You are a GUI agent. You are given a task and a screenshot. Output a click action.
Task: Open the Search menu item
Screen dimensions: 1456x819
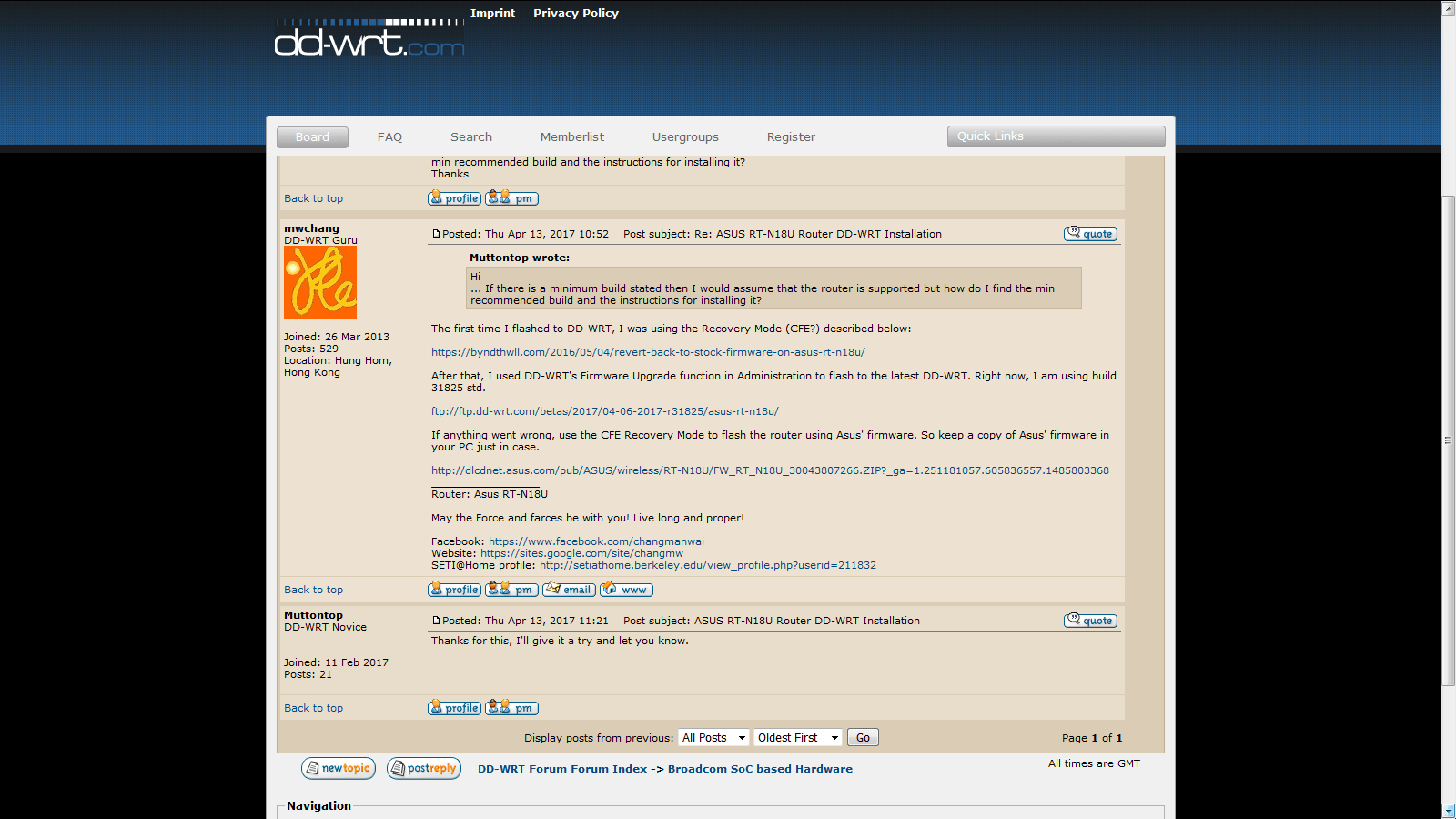tap(471, 136)
